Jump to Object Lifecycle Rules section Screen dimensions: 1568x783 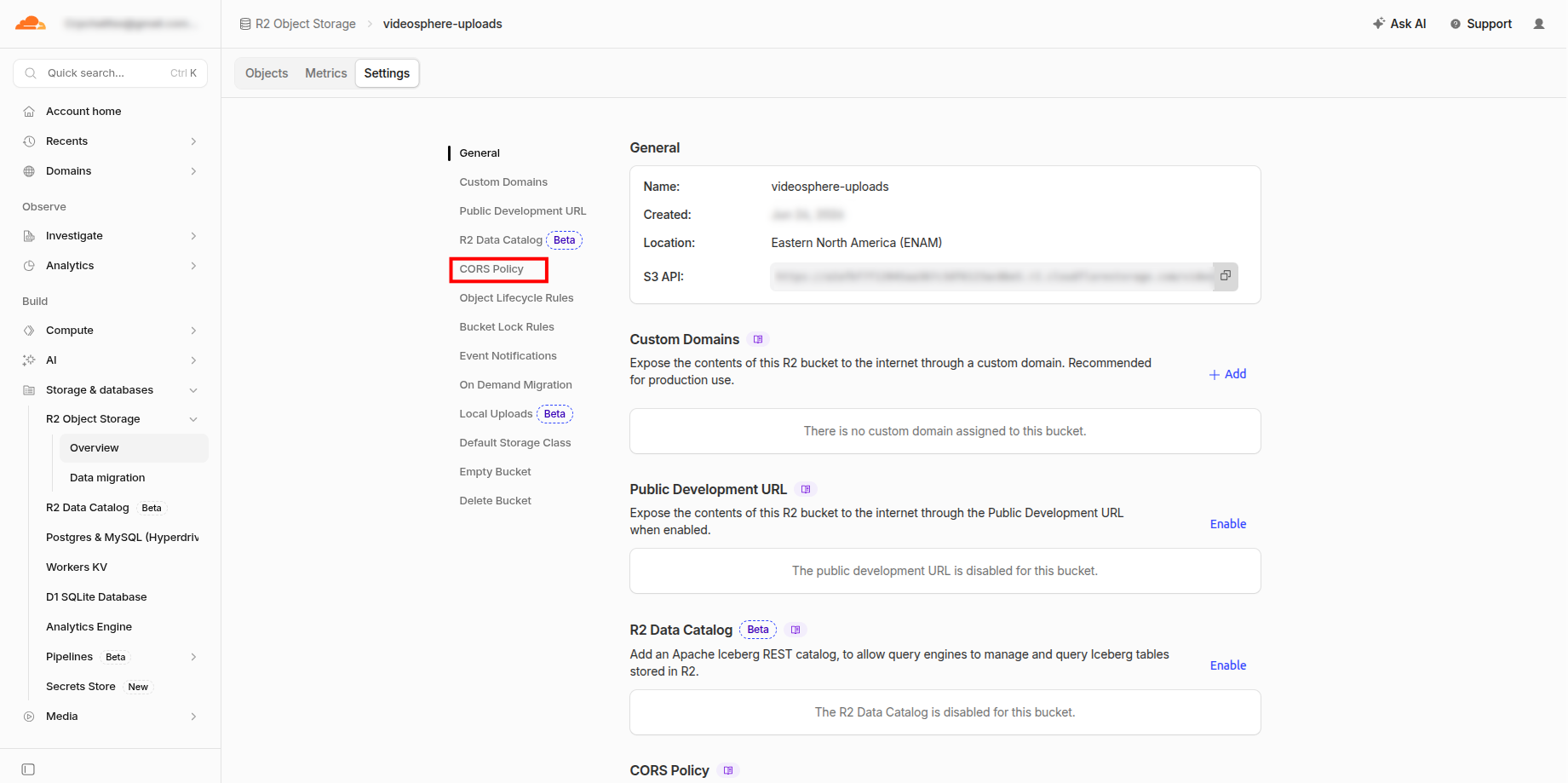point(516,298)
